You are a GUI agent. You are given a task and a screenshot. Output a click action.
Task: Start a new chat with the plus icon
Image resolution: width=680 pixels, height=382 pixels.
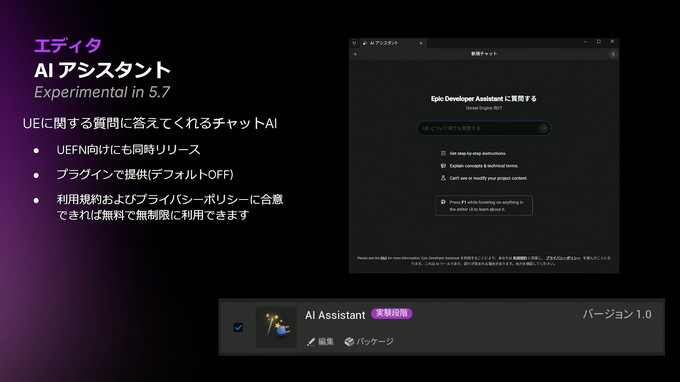[x=355, y=54]
